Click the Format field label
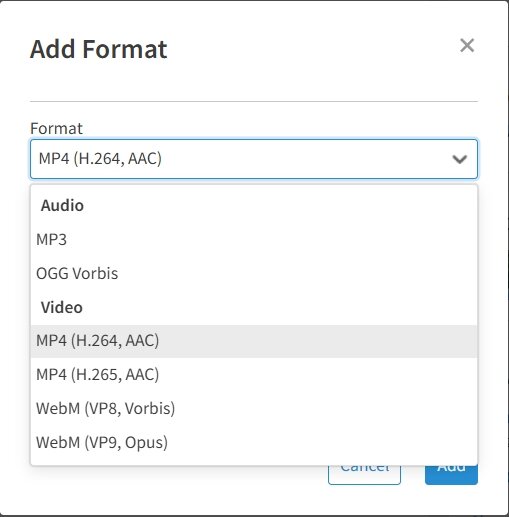 (x=56, y=128)
